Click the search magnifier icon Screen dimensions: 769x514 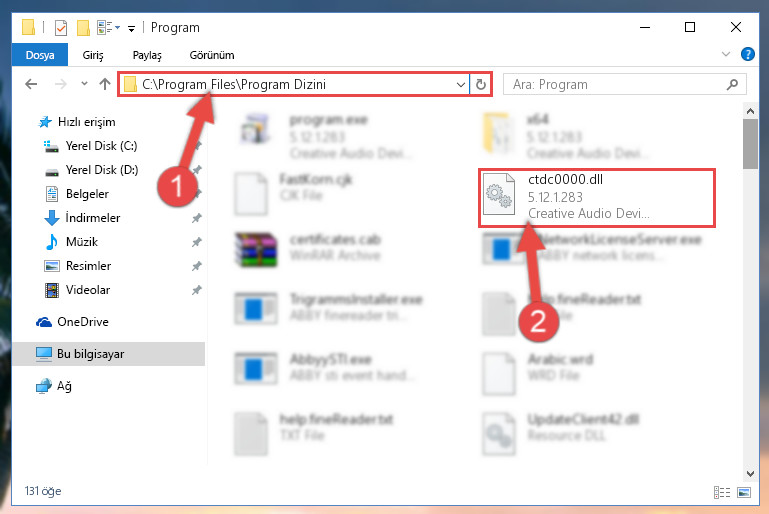pyautogui.click(x=732, y=84)
